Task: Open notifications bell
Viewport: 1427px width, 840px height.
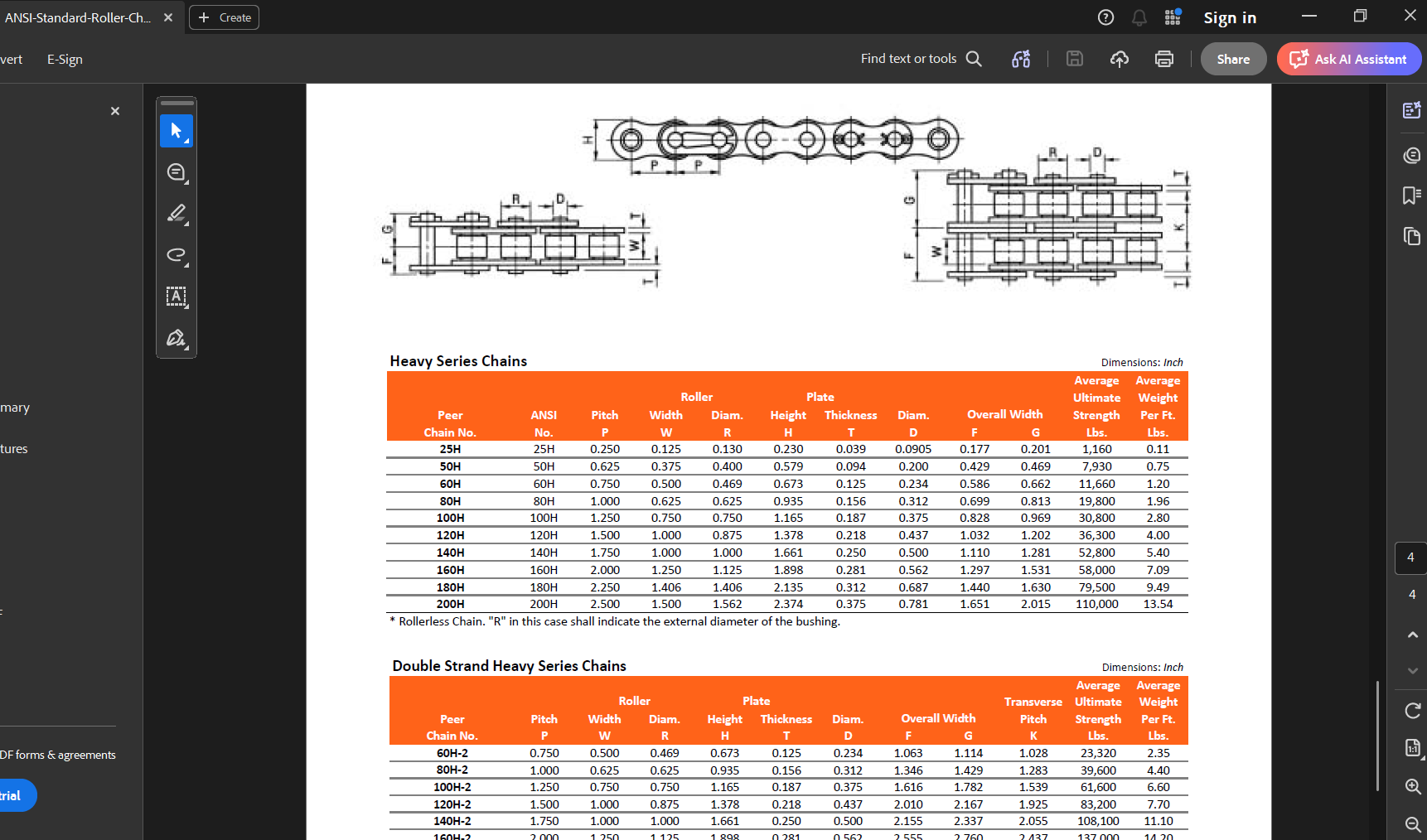Action: (1139, 17)
